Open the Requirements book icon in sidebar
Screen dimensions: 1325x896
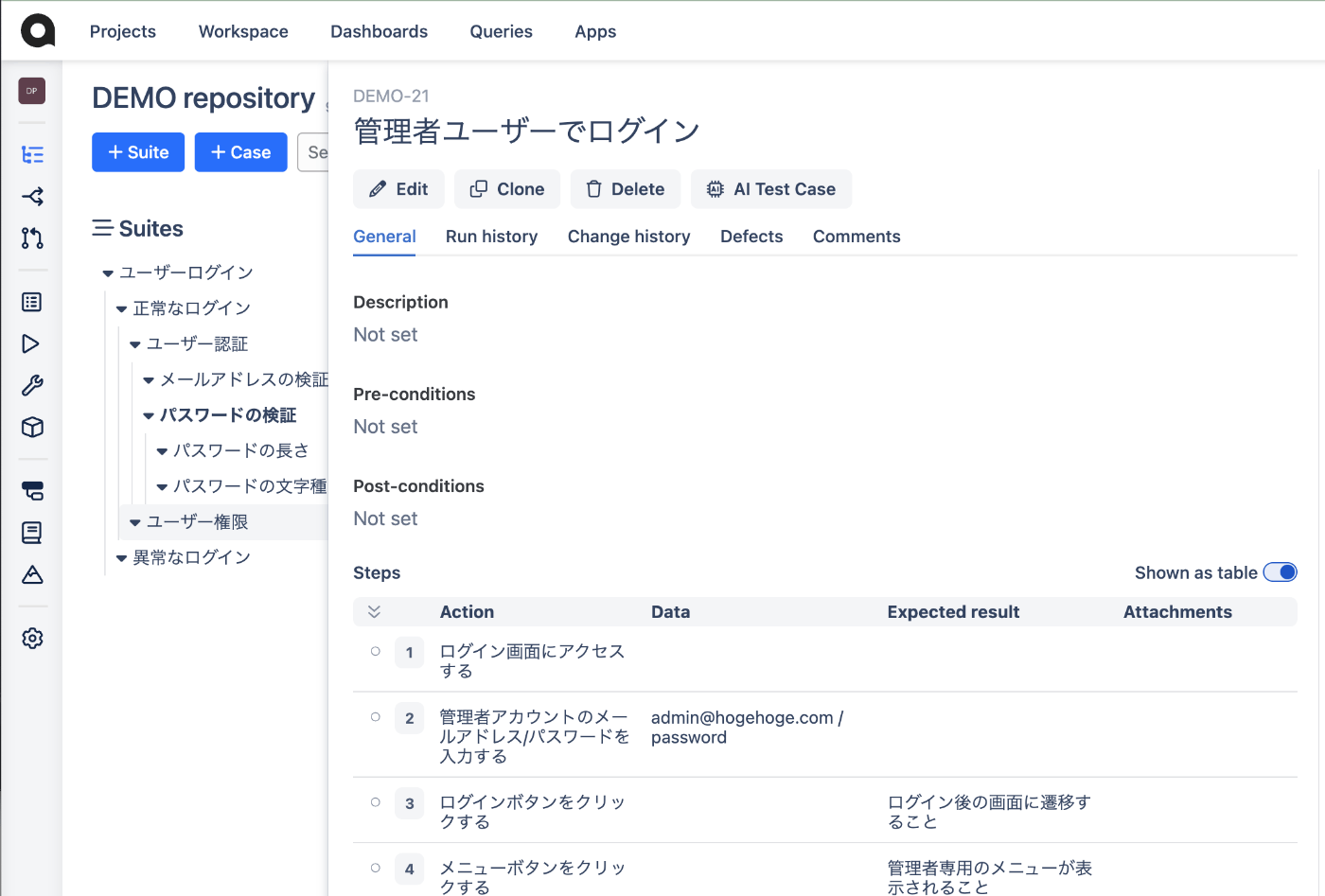tap(32, 533)
